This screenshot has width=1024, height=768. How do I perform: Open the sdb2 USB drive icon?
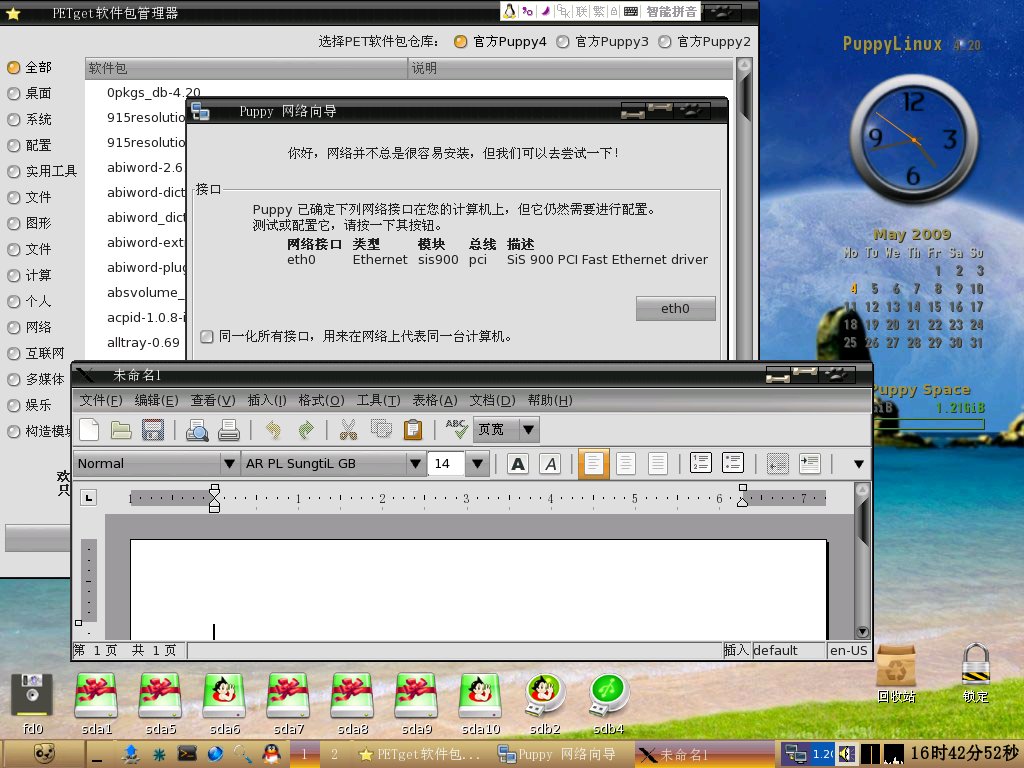545,695
